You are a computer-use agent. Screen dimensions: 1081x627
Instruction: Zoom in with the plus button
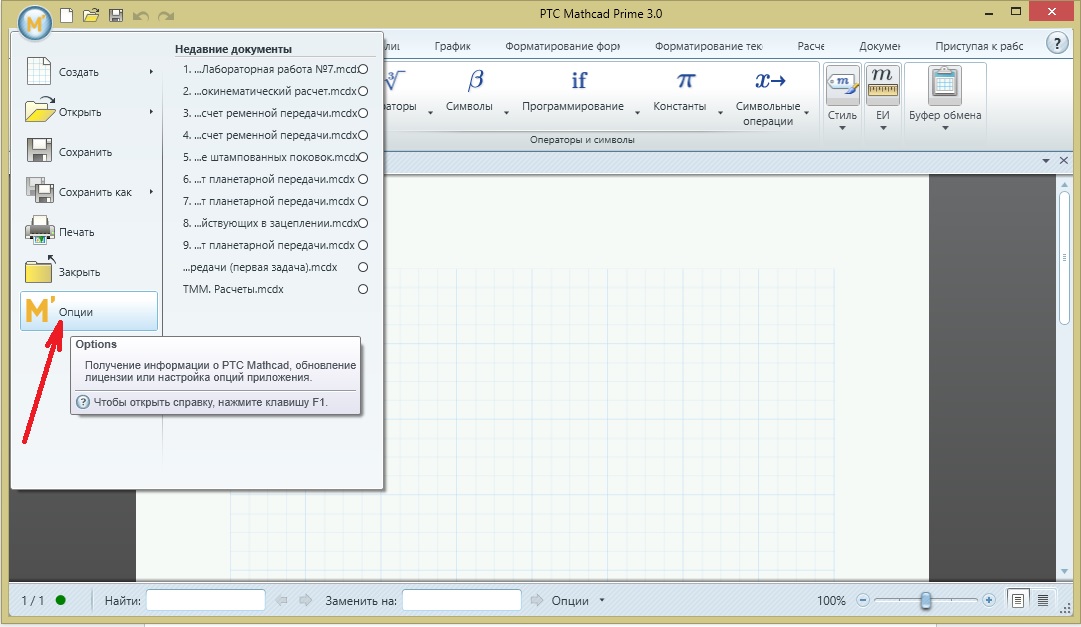pos(989,600)
